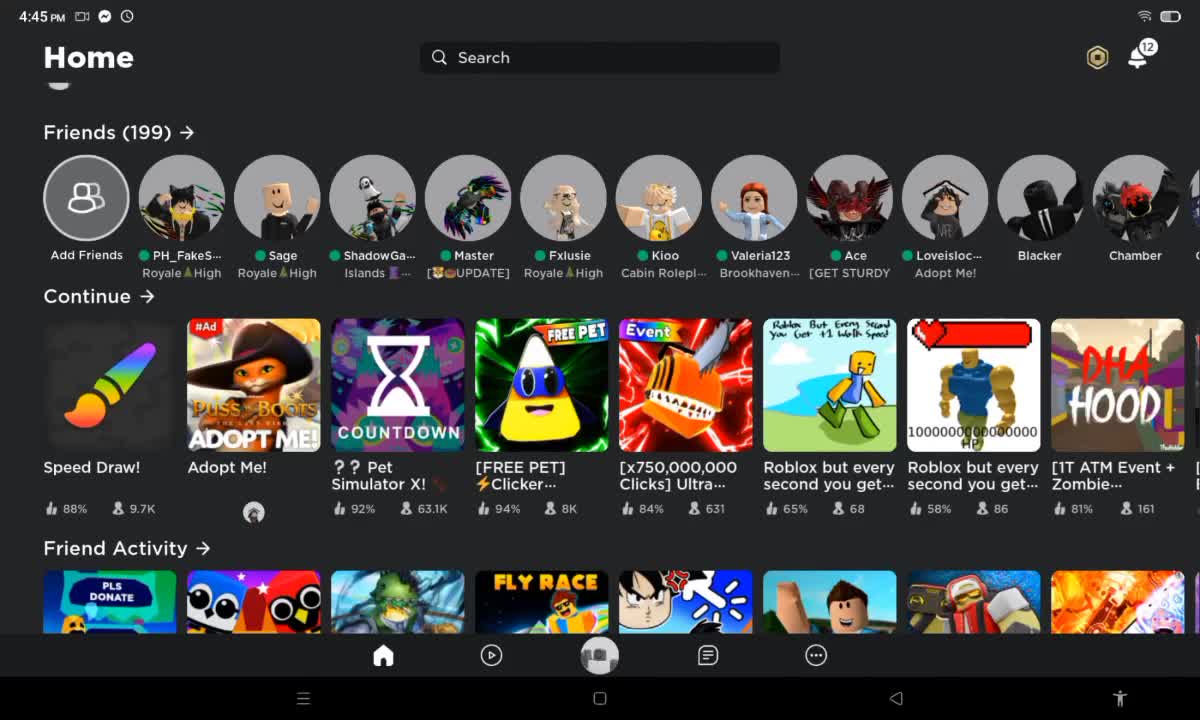This screenshot has height=720, width=1200.
Task: Tap Android home square button
Action: coord(600,699)
